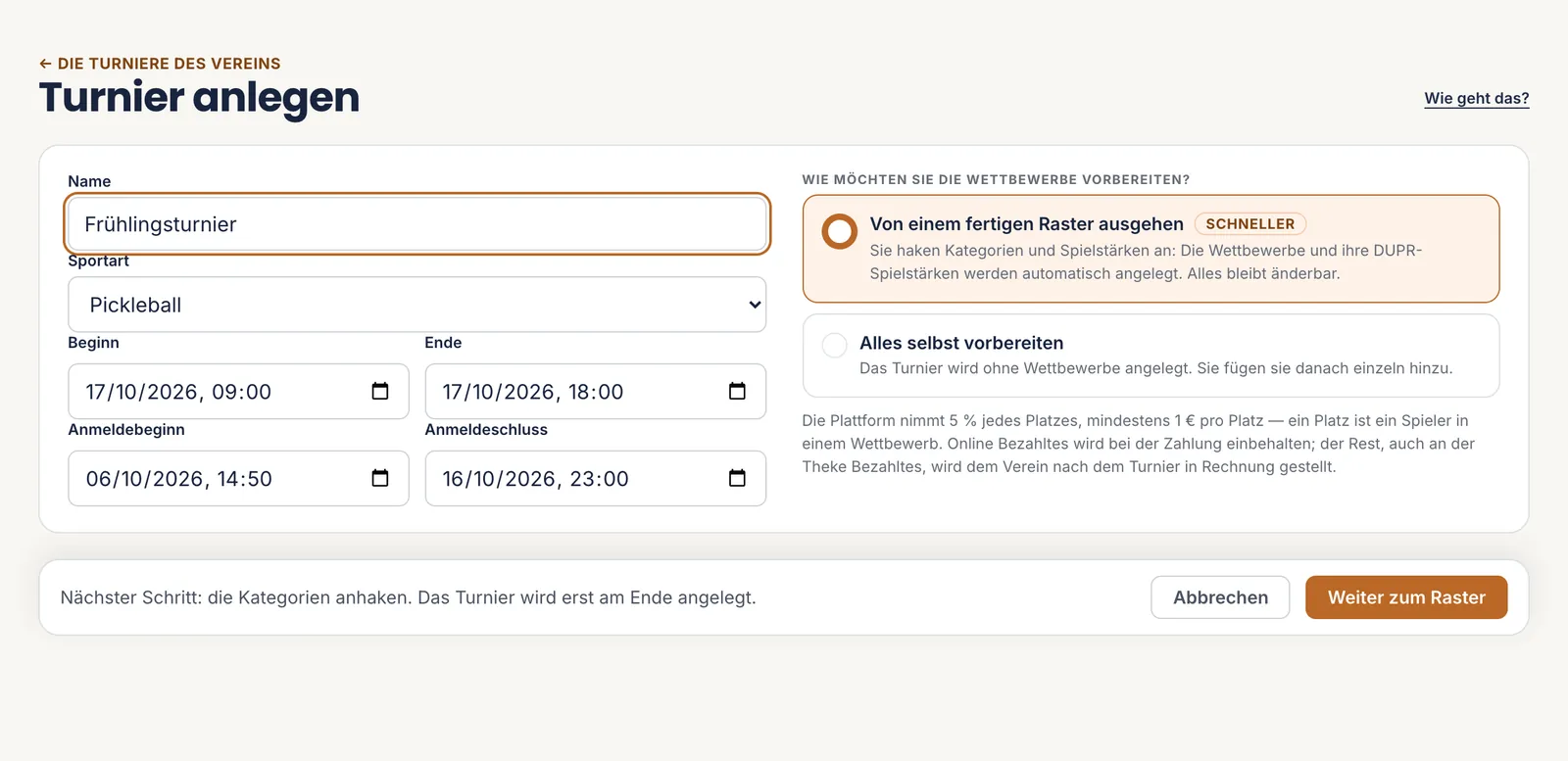The width and height of the screenshot is (1568, 761).
Task: Click the Ende date value 17/10/2026, 18:00
Action: (533, 392)
